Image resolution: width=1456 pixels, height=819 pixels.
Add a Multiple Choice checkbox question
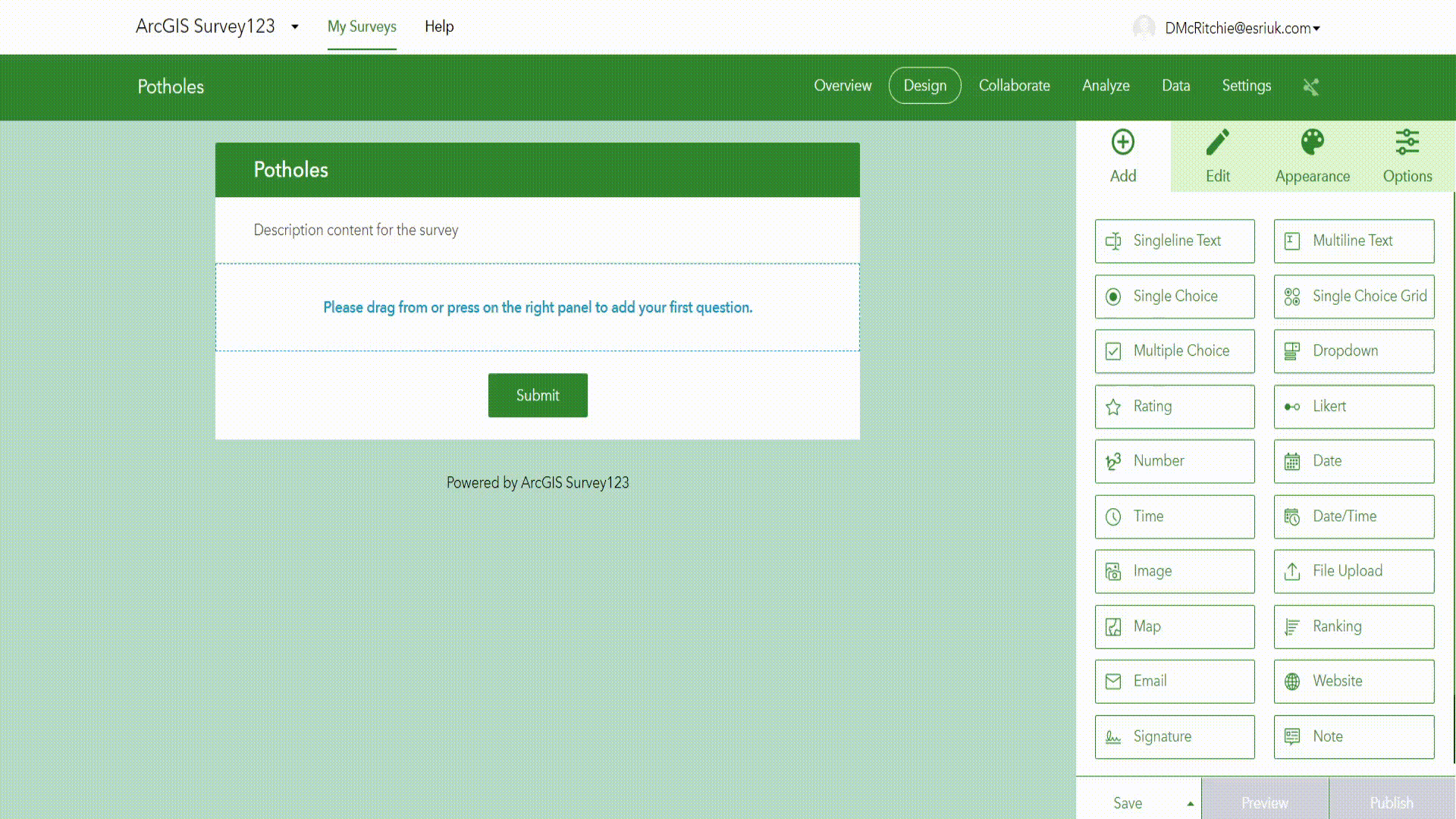pos(1174,351)
